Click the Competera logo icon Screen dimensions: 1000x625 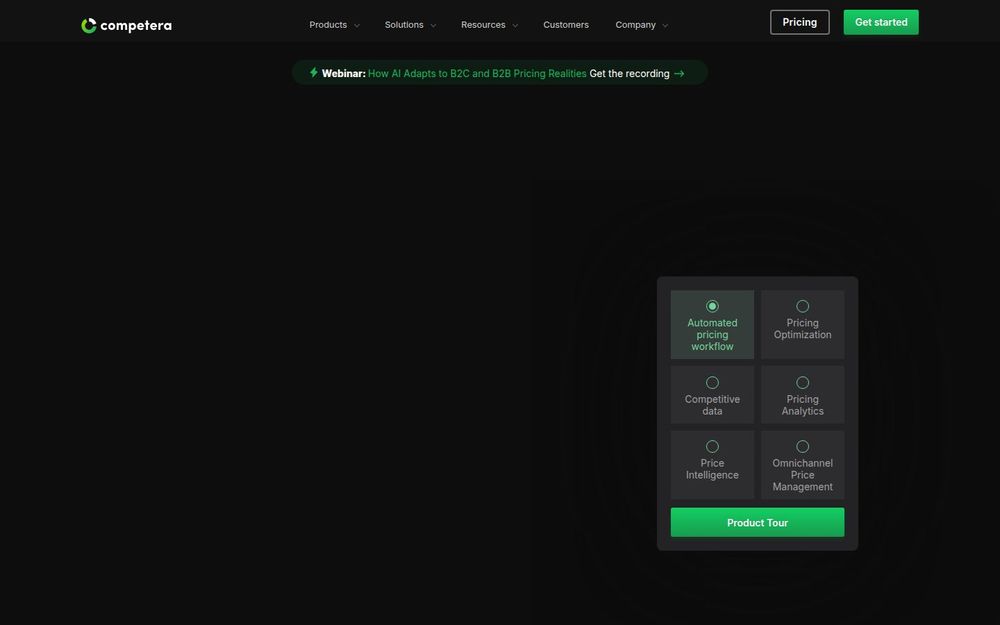89,26
